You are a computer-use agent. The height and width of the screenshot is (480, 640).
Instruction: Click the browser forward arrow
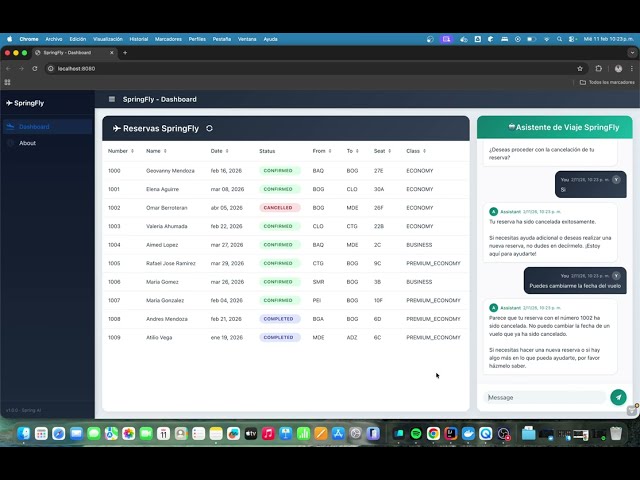click(21, 69)
